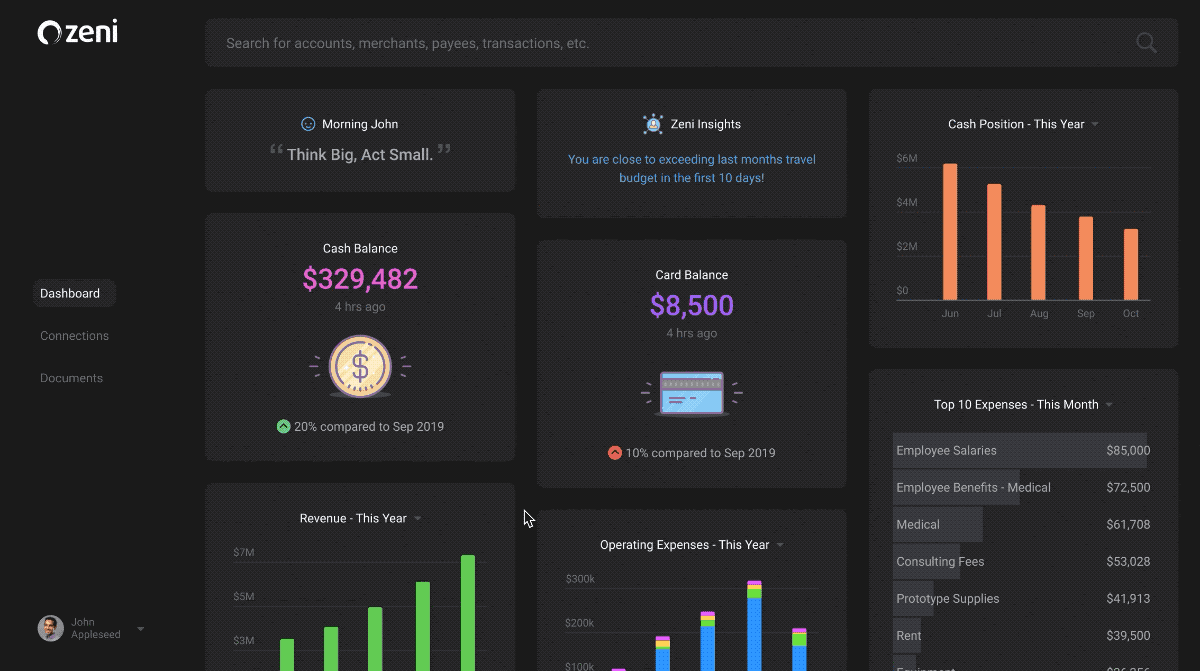This screenshot has height=671, width=1200.
Task: Click the dollar coin icon on Cash Balance card
Action: pos(360,367)
